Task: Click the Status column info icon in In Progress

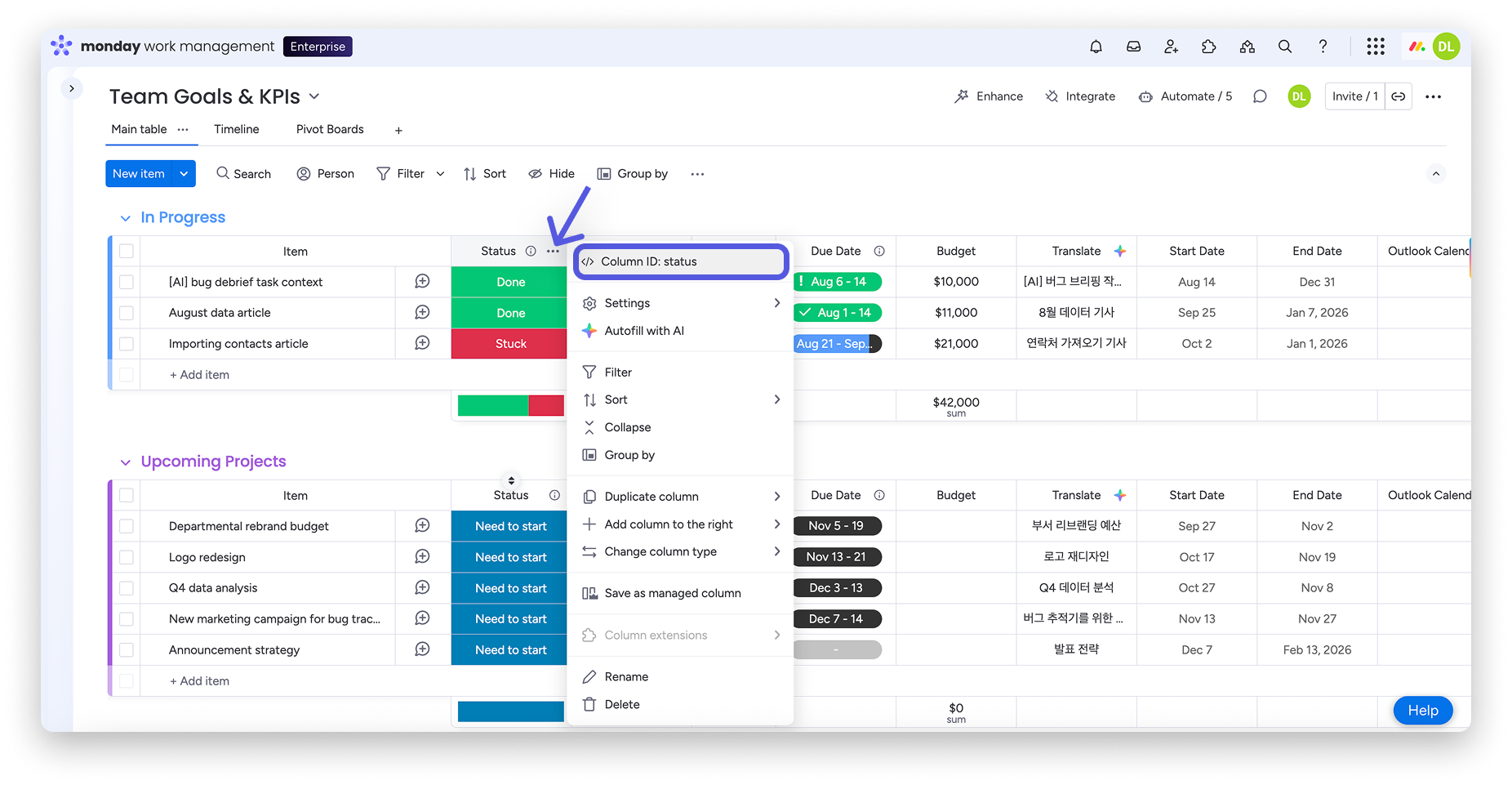Action: (x=531, y=251)
